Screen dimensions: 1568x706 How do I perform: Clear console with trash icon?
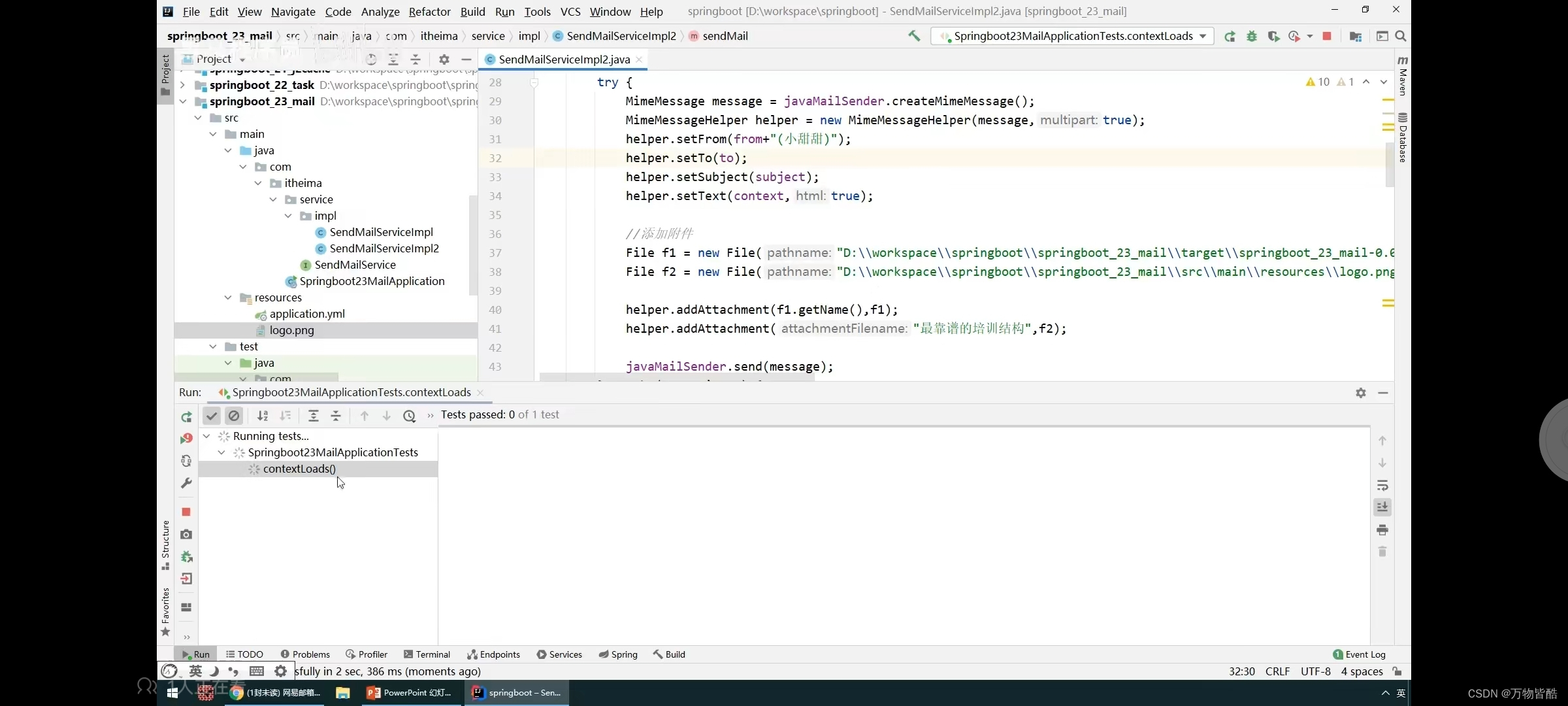tap(1382, 552)
